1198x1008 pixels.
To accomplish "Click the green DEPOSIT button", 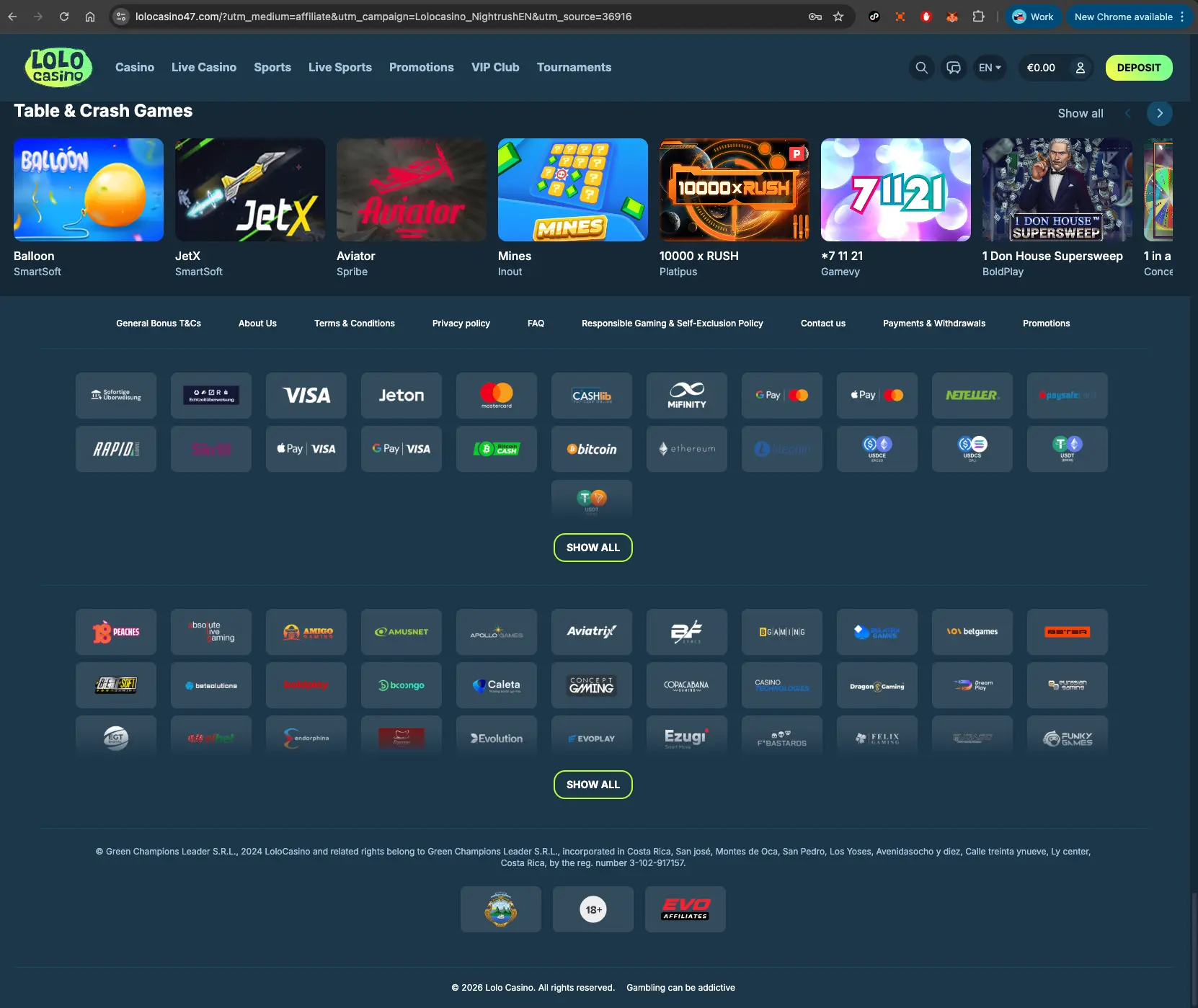I will pyautogui.click(x=1139, y=68).
